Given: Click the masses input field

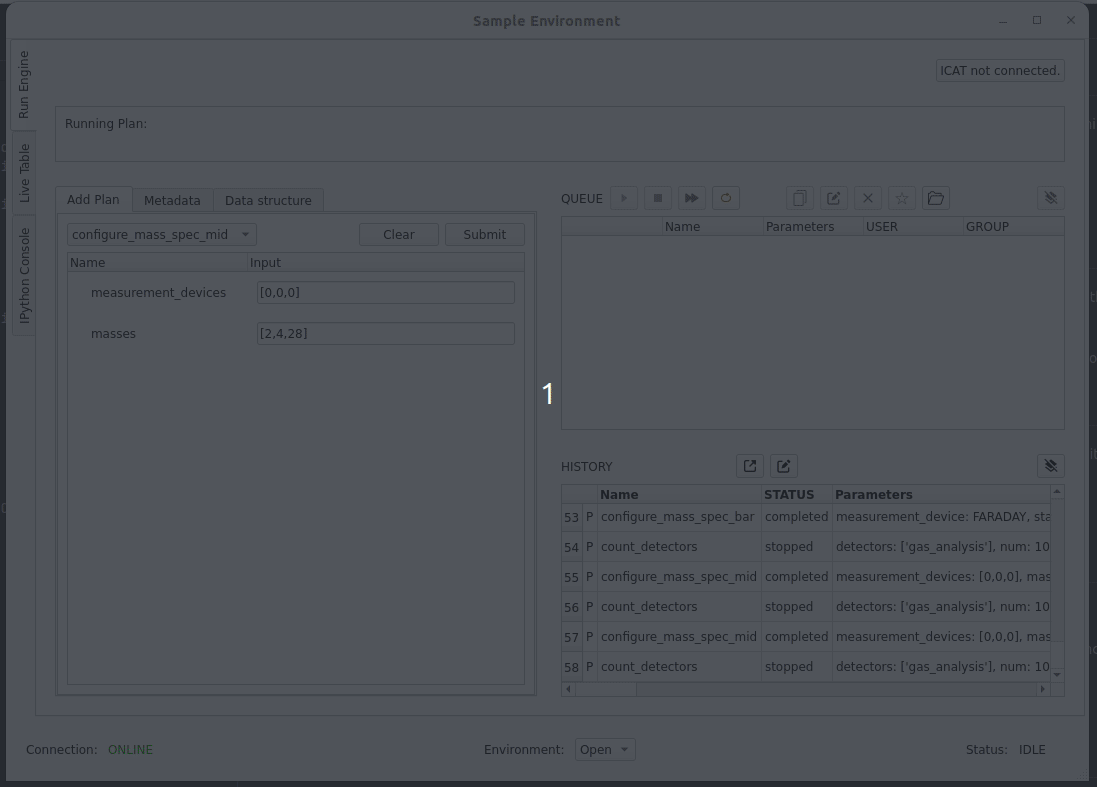Looking at the screenshot, I should [385, 334].
